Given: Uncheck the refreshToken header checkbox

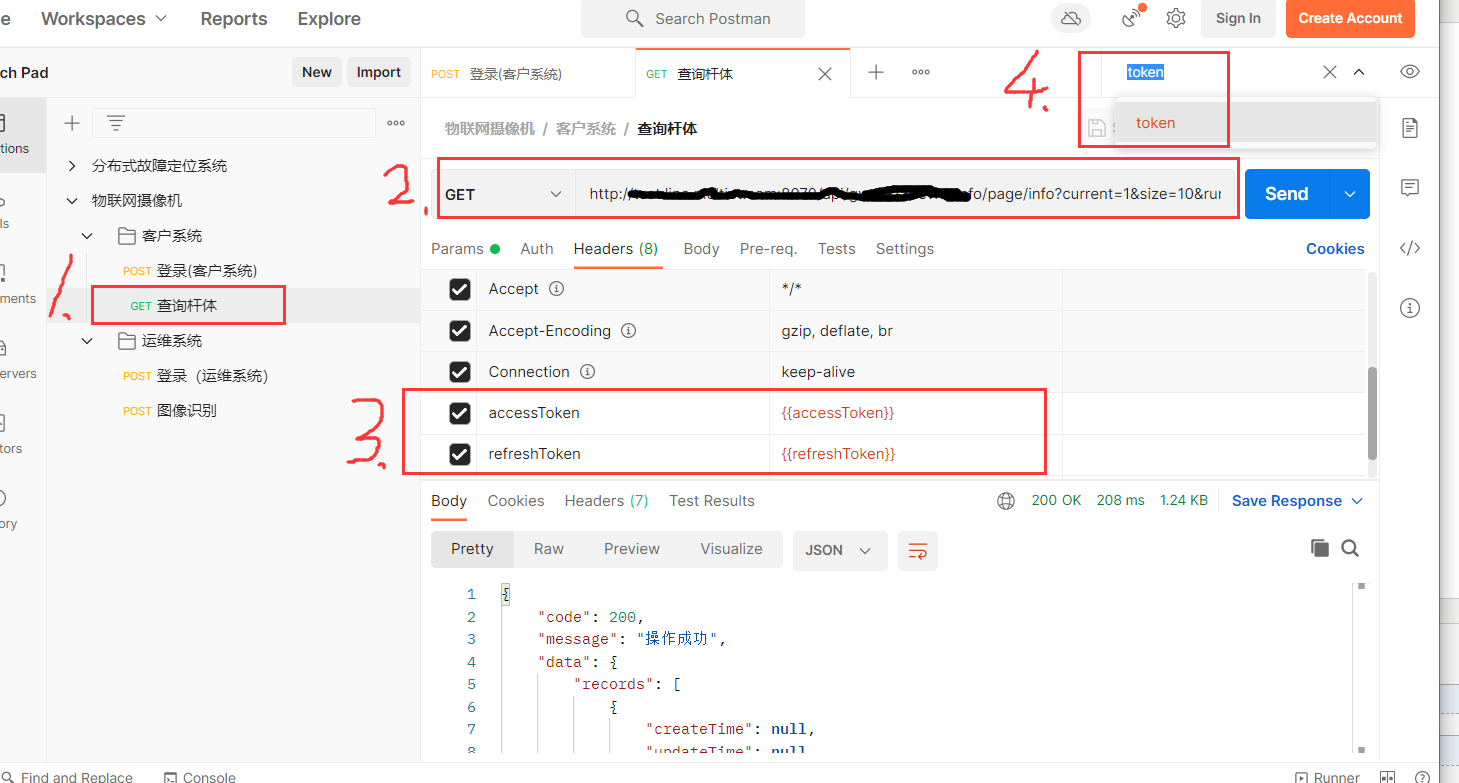Looking at the screenshot, I should coord(460,454).
